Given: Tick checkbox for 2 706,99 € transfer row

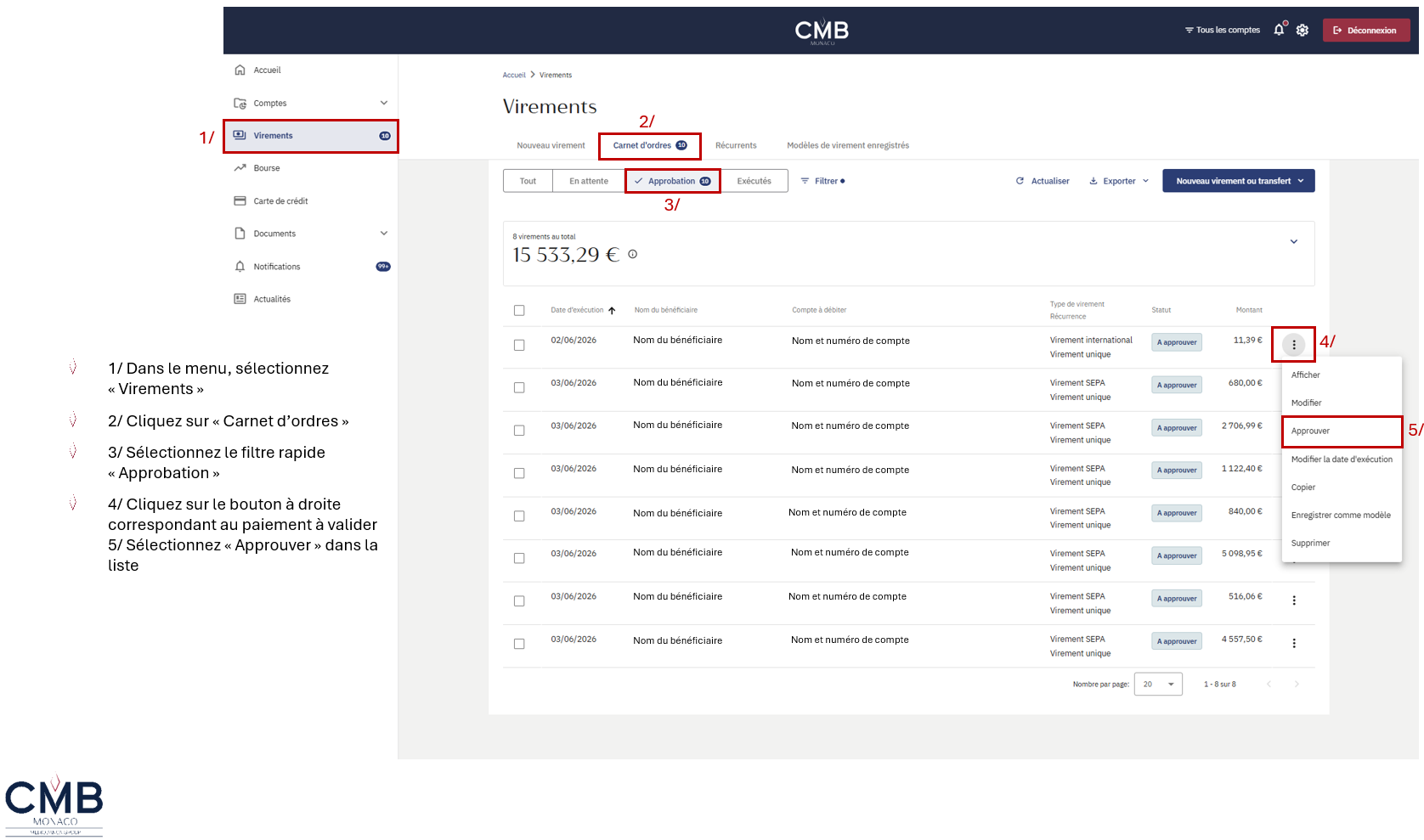Looking at the screenshot, I should [519, 431].
